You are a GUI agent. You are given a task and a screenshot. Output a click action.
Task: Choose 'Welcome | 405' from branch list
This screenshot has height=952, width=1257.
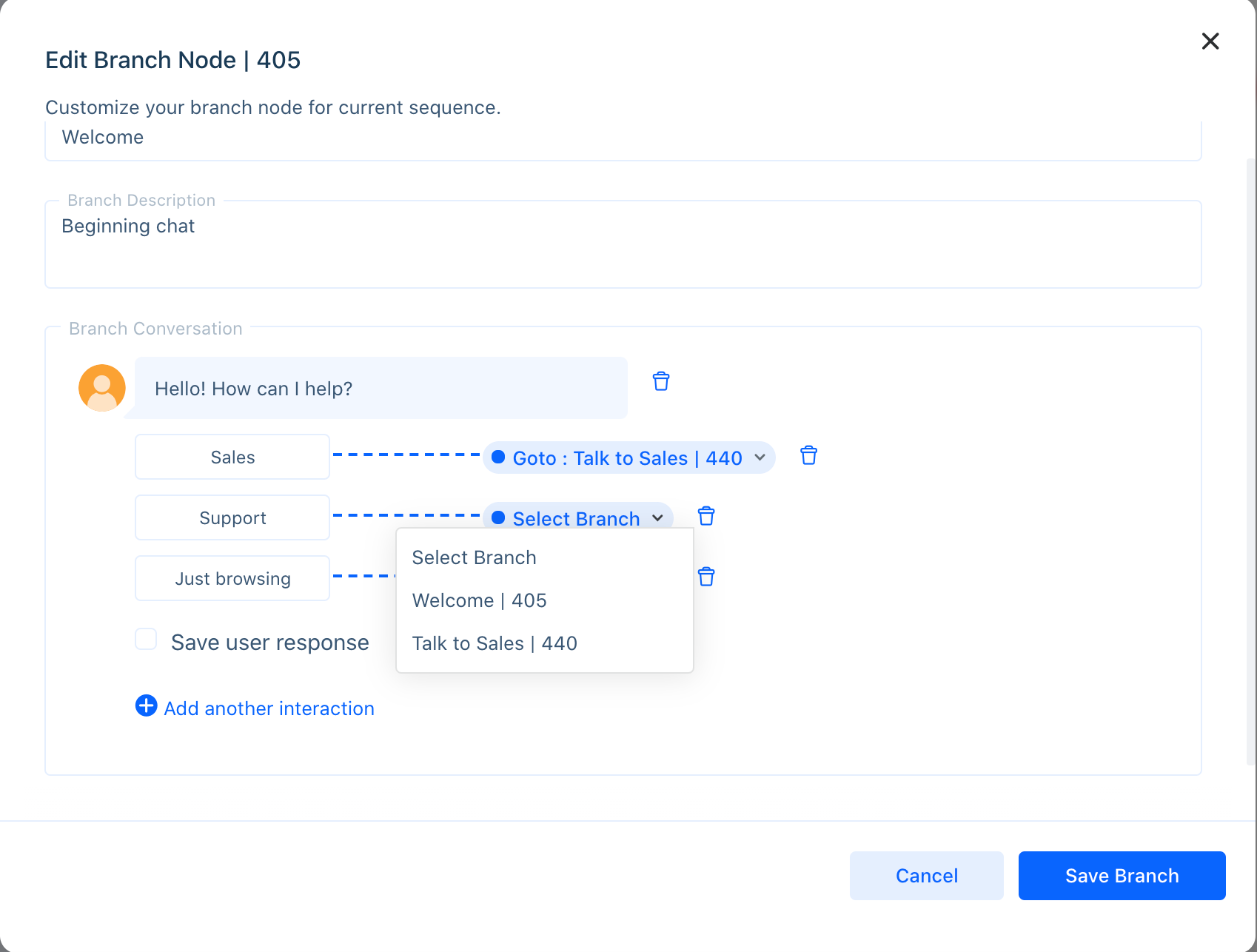pos(479,600)
